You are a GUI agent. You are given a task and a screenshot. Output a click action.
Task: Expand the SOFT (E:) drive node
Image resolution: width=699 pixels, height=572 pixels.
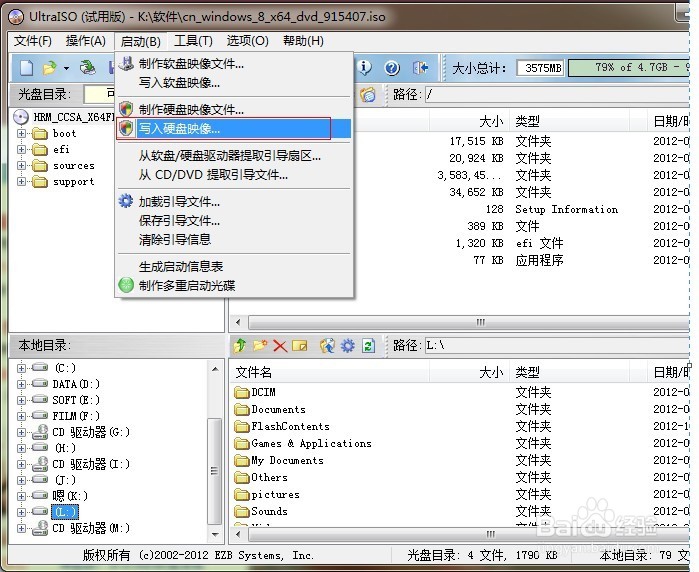tap(21, 400)
